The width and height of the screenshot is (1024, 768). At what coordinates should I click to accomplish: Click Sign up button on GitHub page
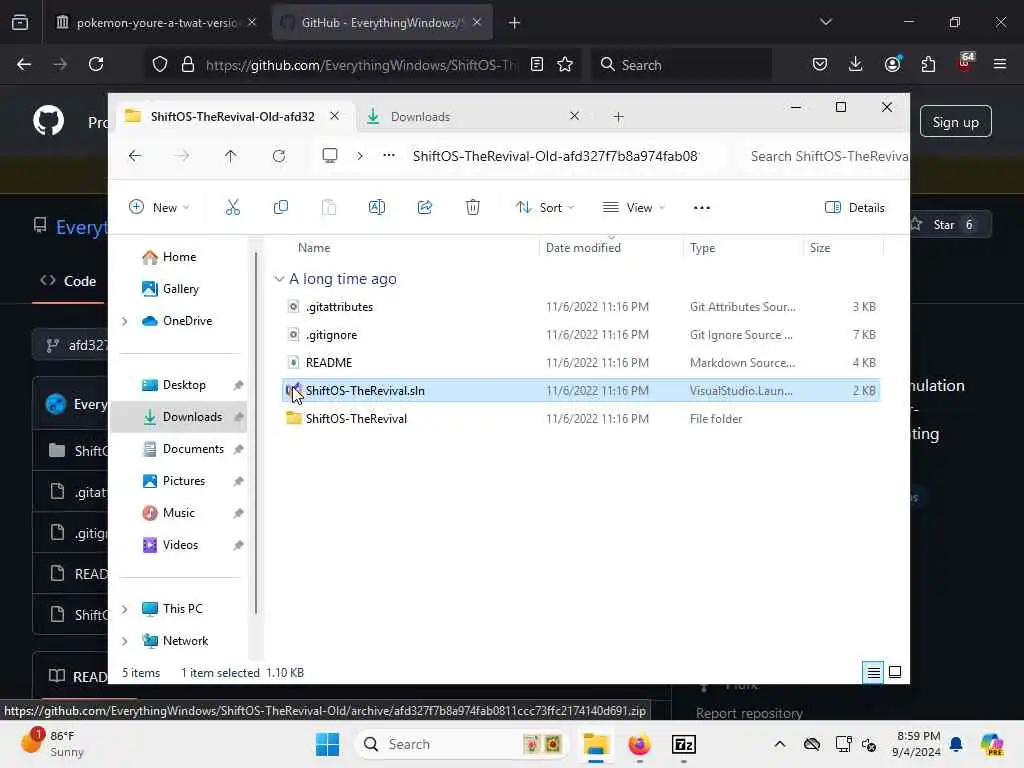(955, 122)
